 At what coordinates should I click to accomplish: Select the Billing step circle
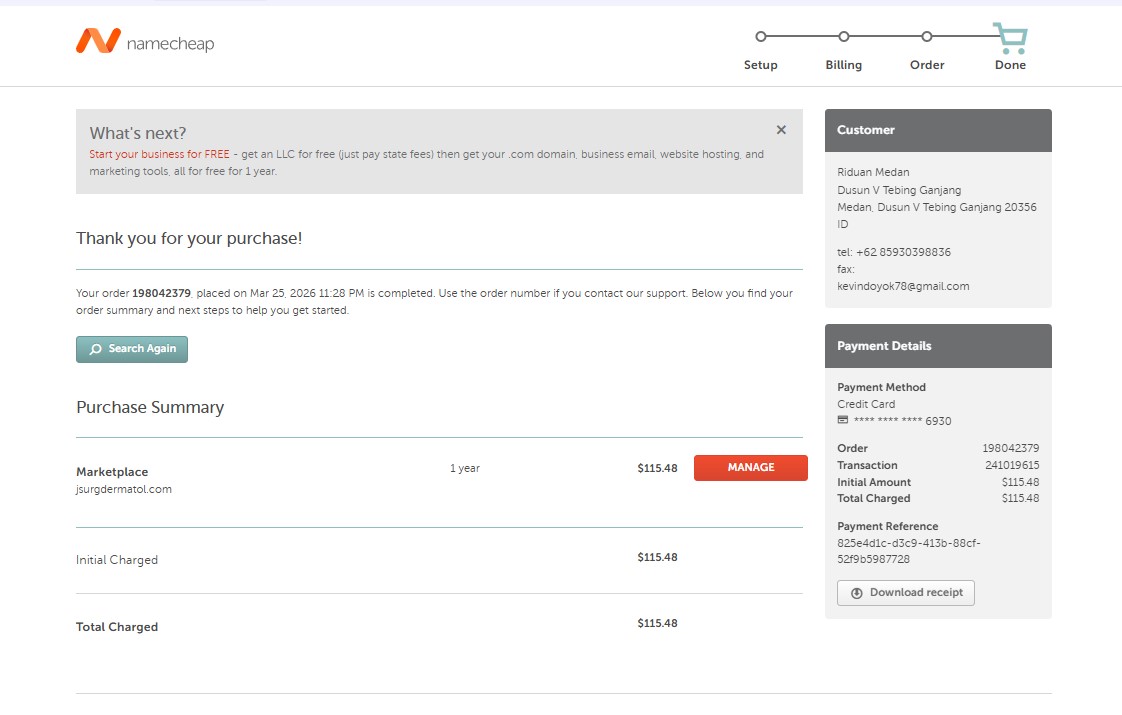[x=844, y=37]
